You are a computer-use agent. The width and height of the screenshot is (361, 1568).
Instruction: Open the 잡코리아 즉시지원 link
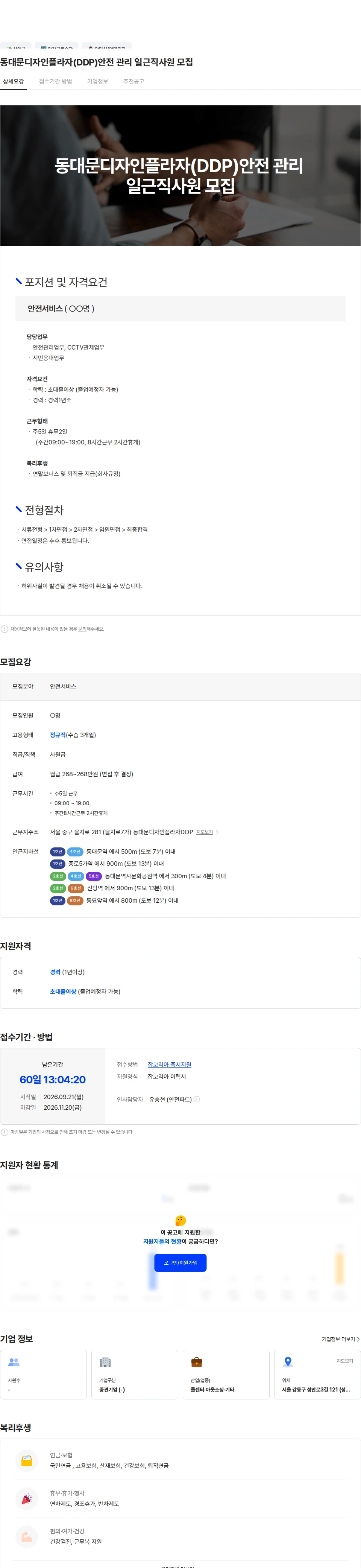169,1065
